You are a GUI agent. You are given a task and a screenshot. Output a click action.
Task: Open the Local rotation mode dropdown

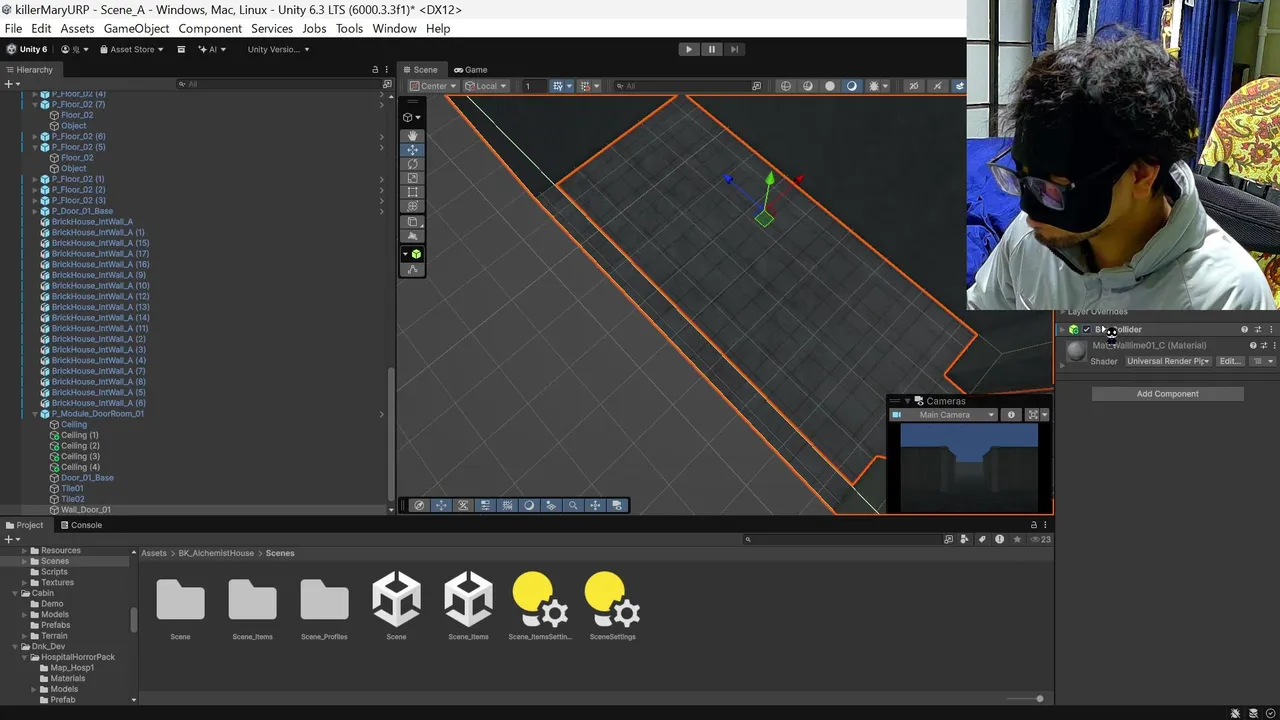(486, 86)
